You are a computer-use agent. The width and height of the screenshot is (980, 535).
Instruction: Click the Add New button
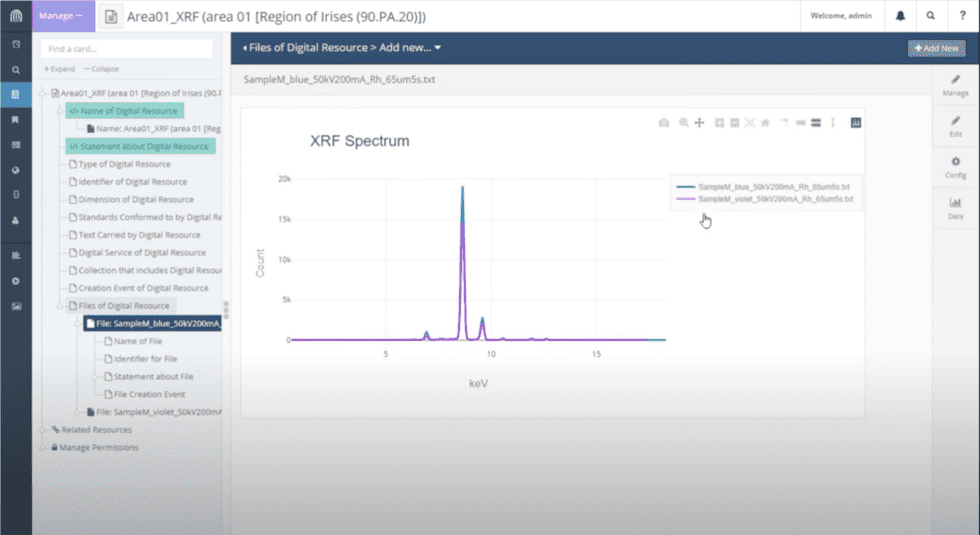[x=936, y=48]
